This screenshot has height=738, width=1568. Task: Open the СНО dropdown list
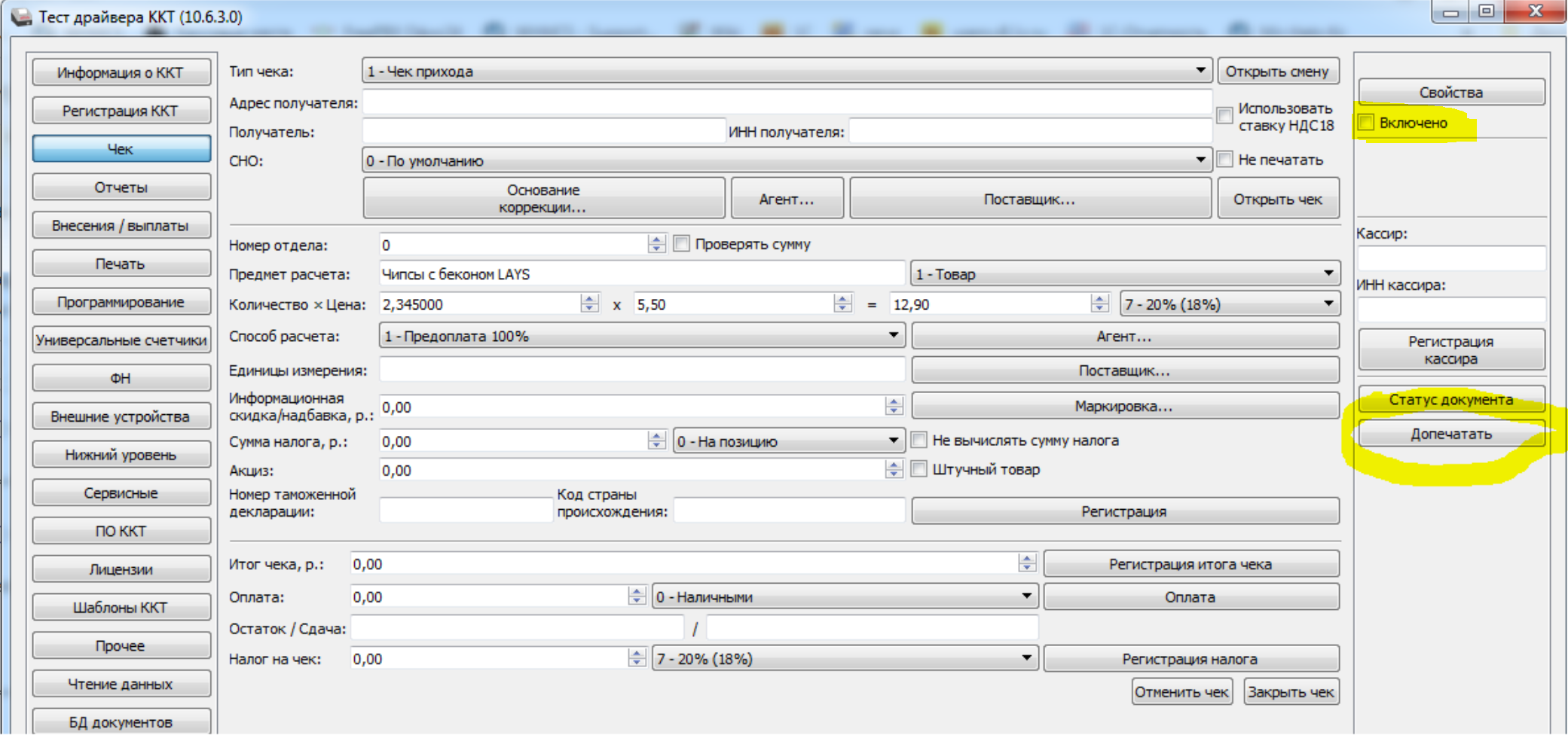[x=1200, y=160]
